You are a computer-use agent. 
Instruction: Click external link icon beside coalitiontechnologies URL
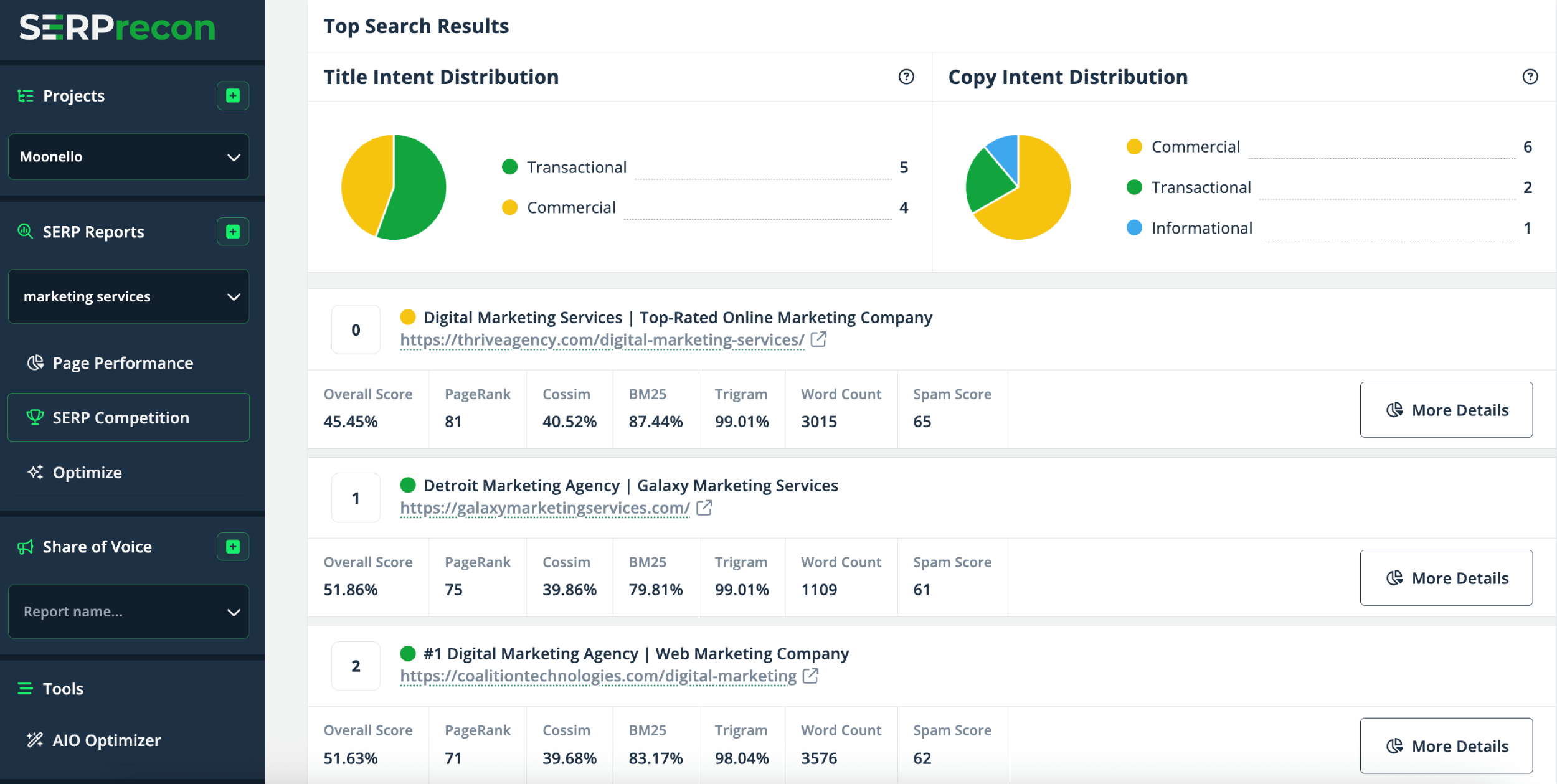point(810,676)
